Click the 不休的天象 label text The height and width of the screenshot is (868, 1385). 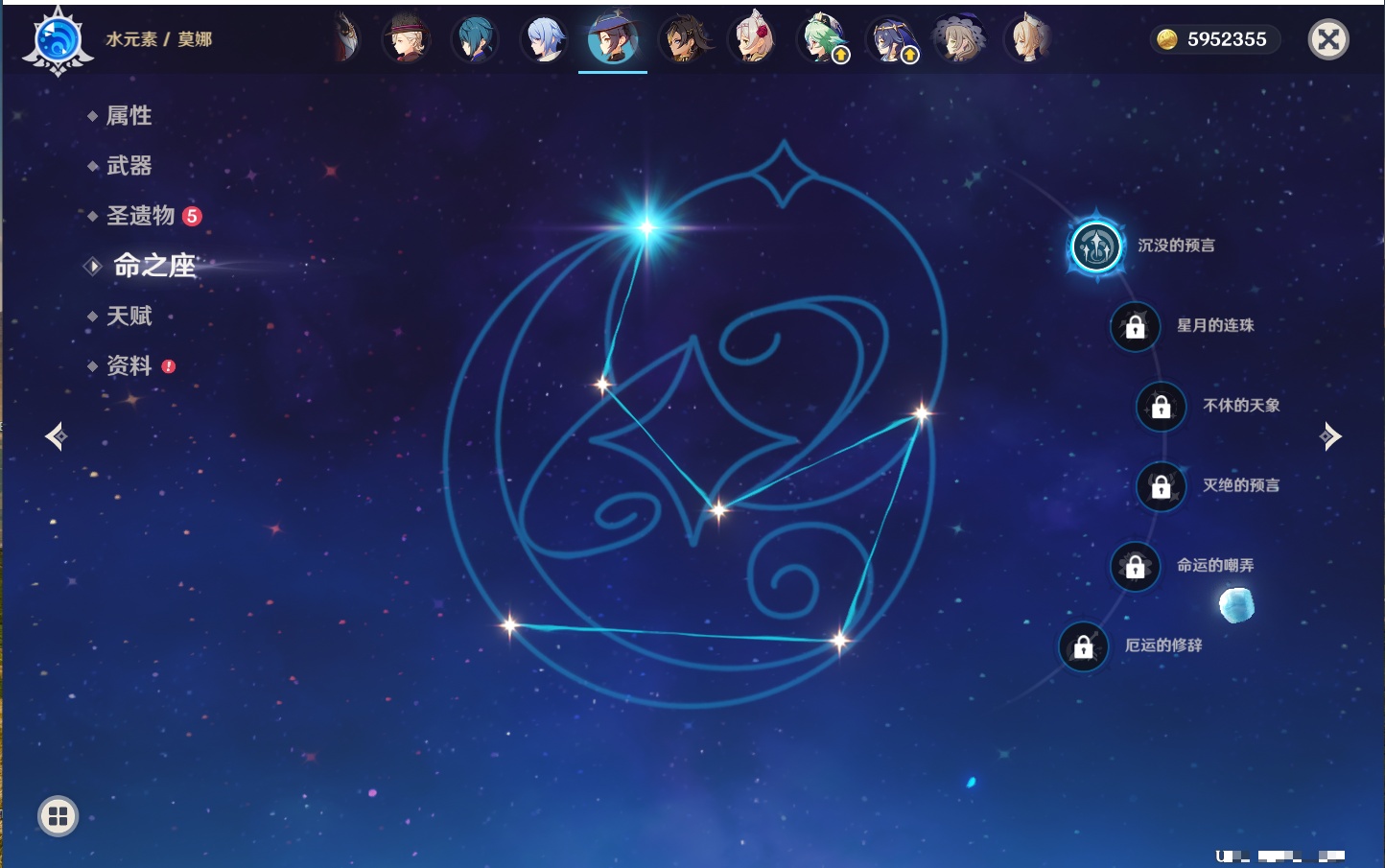1241,405
